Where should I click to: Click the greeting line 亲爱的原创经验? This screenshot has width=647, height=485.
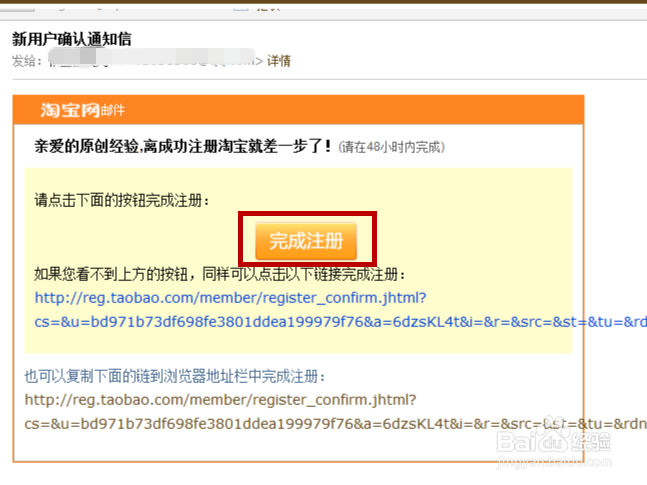tap(183, 147)
